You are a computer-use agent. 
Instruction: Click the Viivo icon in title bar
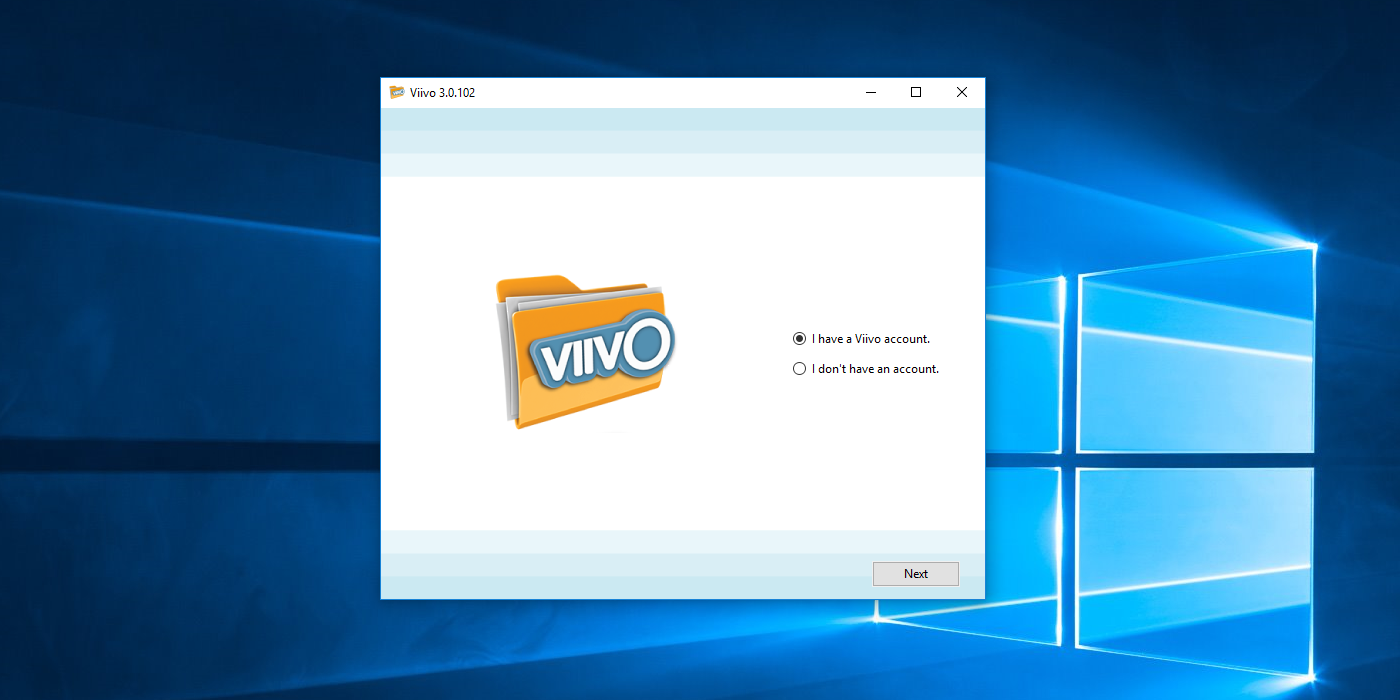397,92
